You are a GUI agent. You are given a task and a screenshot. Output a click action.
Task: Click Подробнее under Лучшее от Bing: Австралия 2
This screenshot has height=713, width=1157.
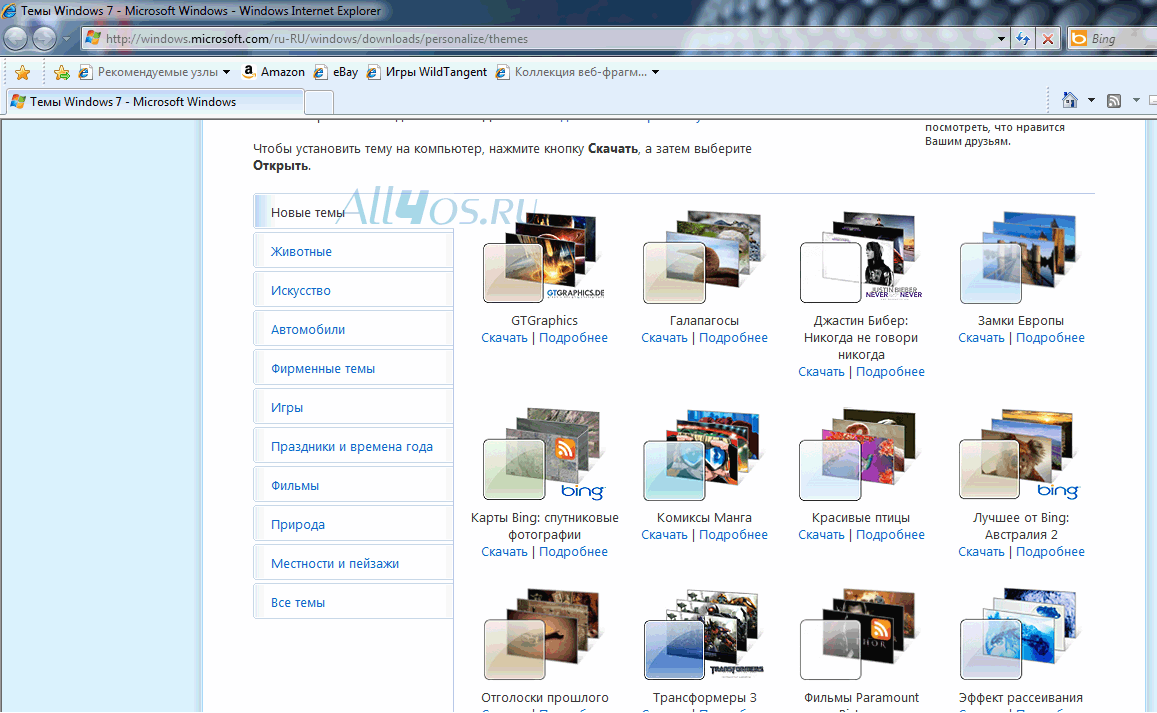[x=1051, y=552]
